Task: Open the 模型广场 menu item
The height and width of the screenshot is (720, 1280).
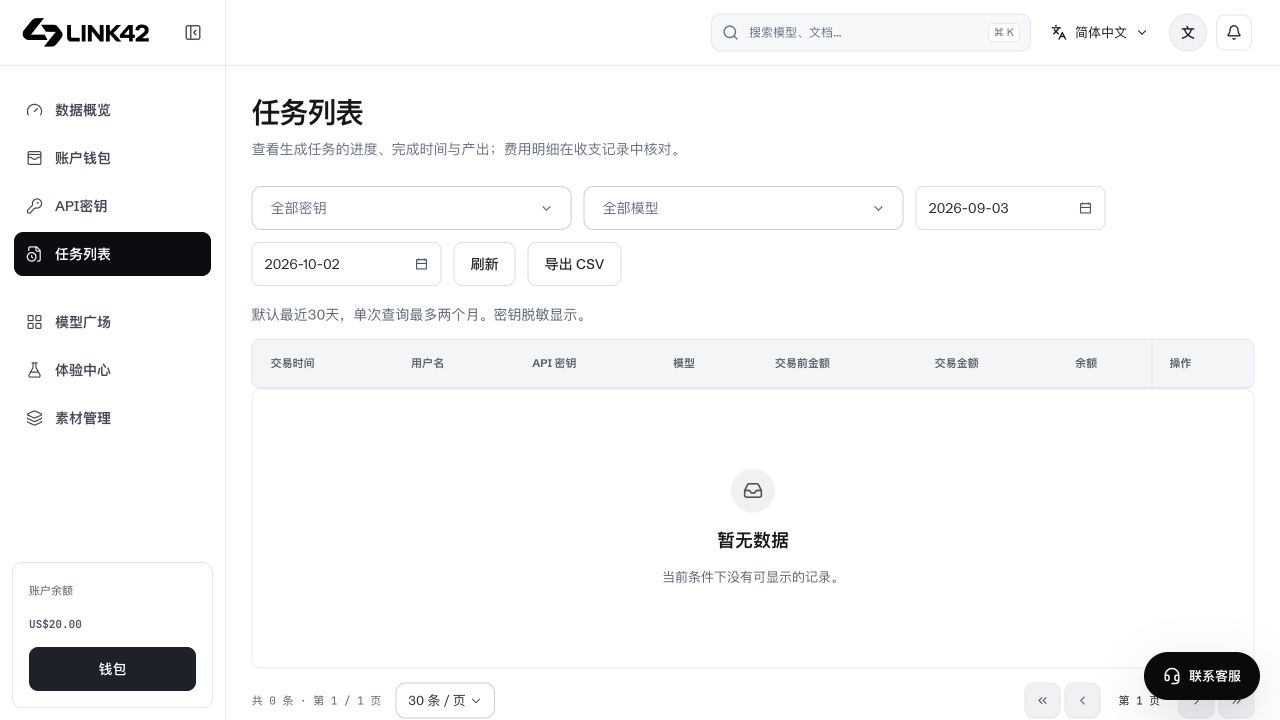Action: [112, 322]
